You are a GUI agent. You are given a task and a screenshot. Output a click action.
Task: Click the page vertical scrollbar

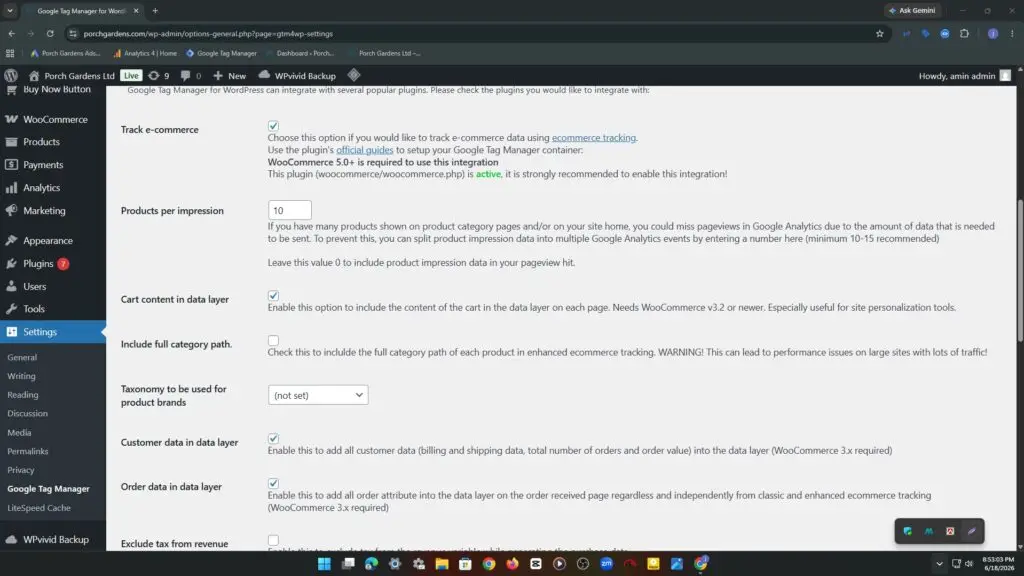(x=1020, y=271)
